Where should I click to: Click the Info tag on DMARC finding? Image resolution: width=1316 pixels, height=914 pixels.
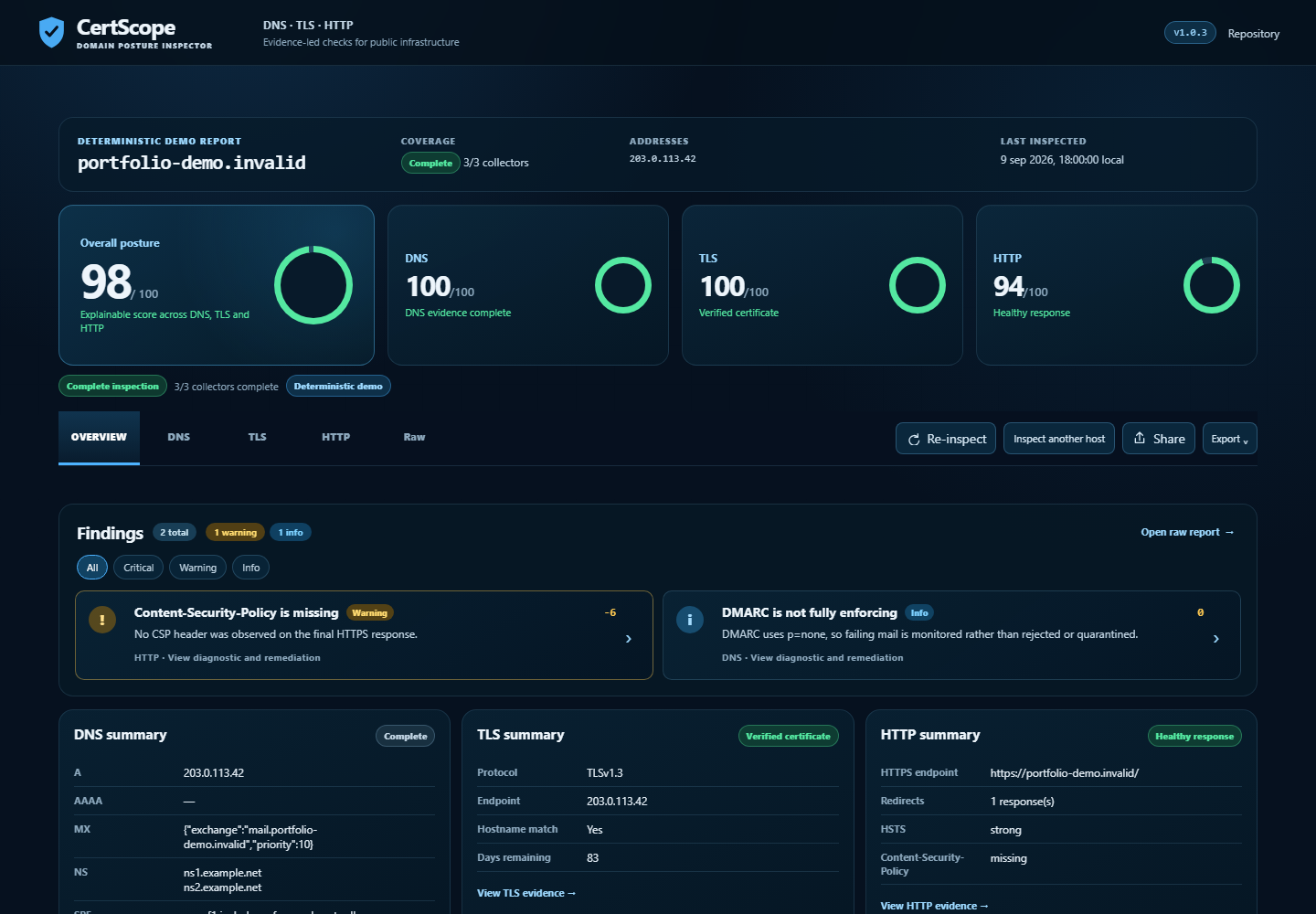(x=919, y=612)
